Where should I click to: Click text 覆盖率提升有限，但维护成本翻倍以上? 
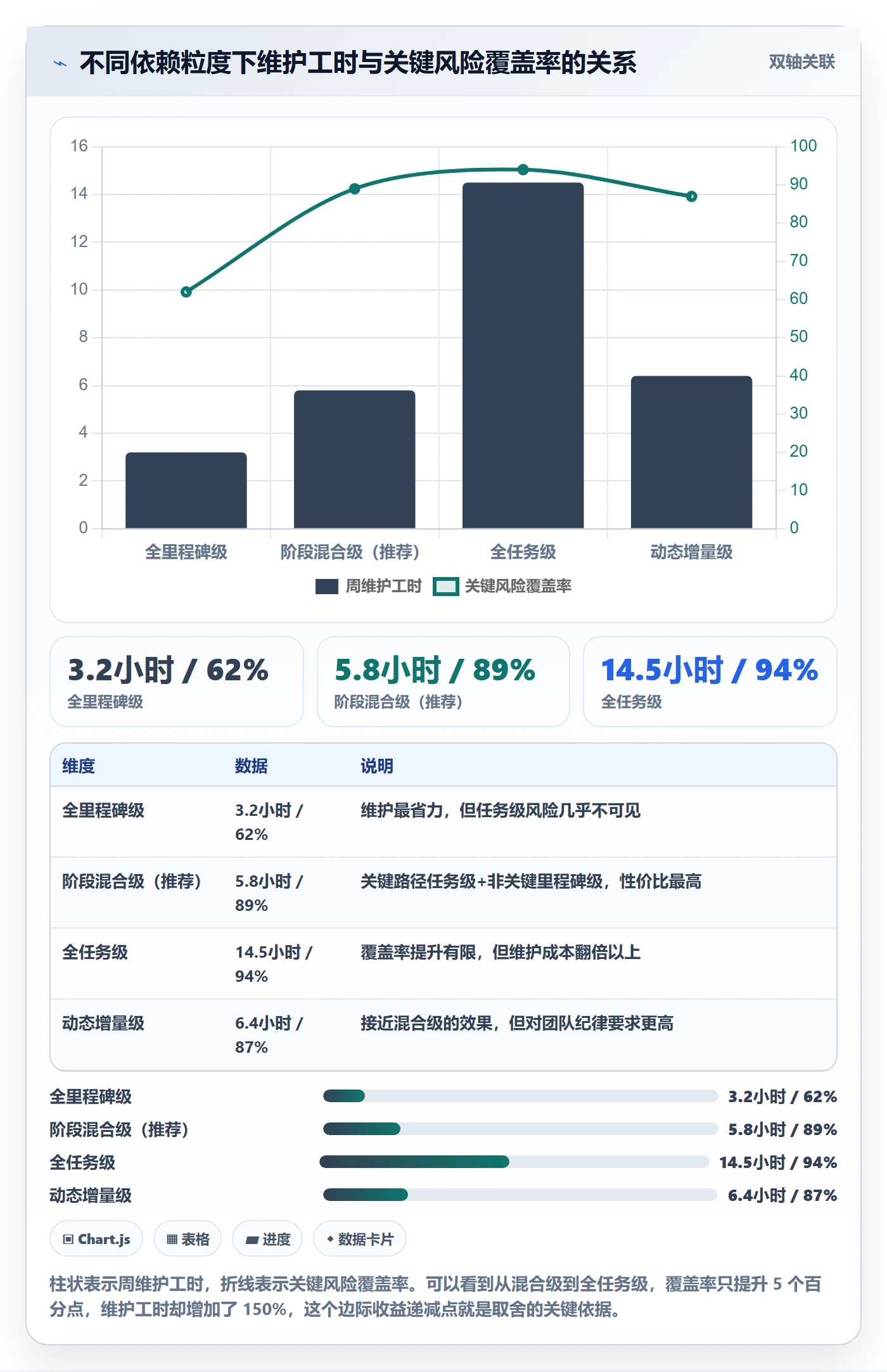[501, 952]
